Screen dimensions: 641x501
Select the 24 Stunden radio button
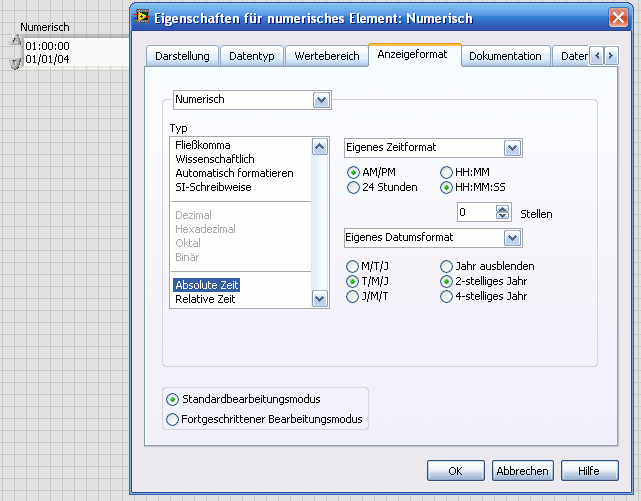353,188
